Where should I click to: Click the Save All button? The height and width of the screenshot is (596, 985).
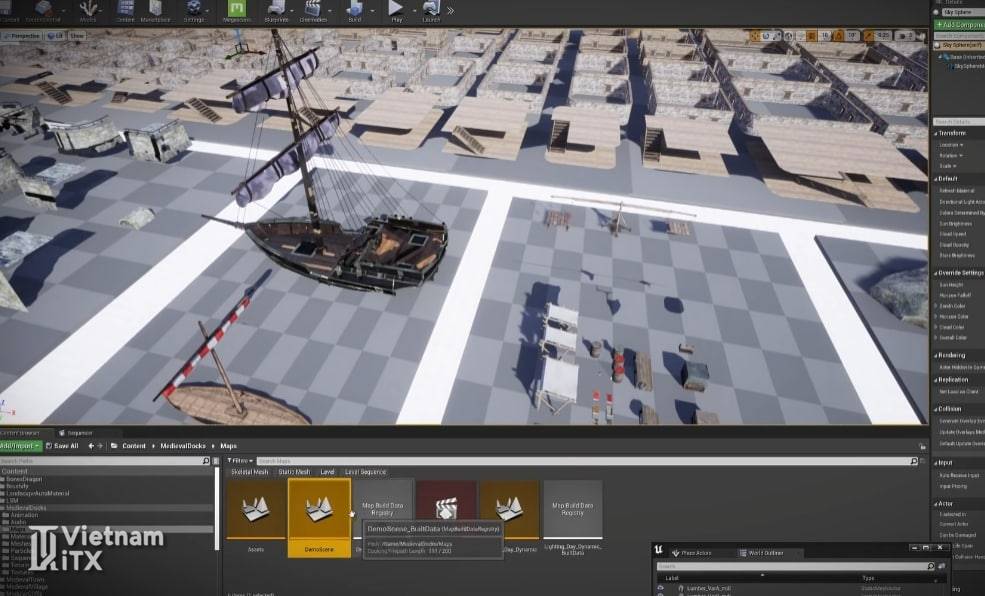click(64, 446)
